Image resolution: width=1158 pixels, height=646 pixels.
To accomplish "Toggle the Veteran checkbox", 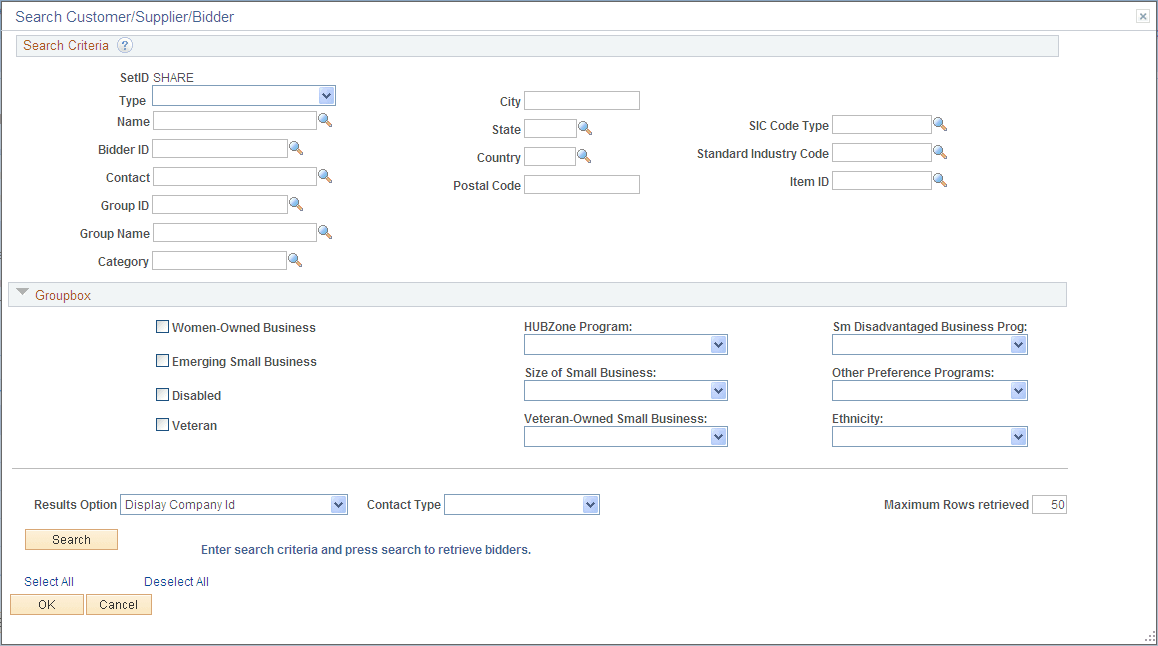I will 162,424.
